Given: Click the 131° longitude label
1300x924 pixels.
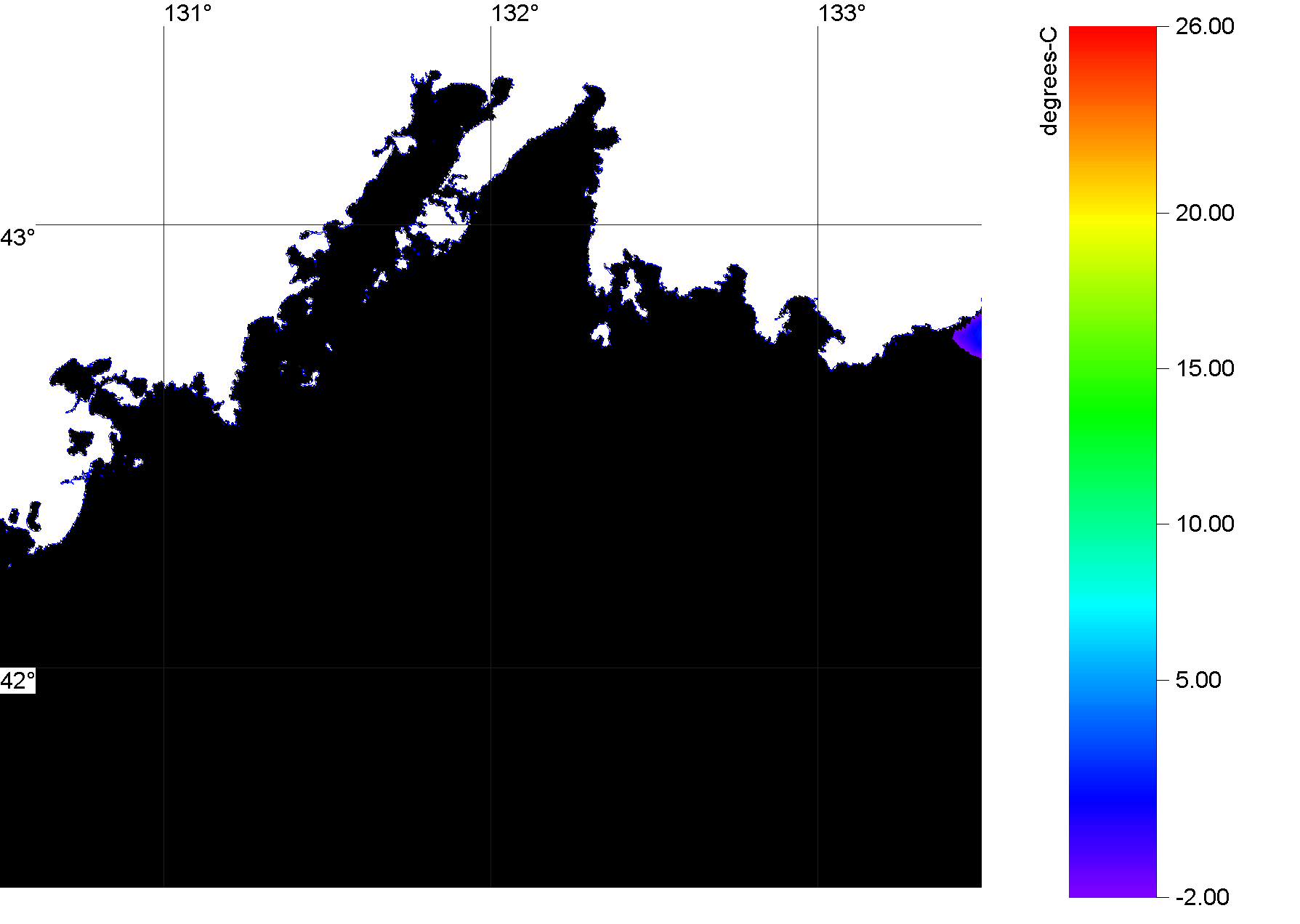Looking at the screenshot, I should [x=188, y=13].
